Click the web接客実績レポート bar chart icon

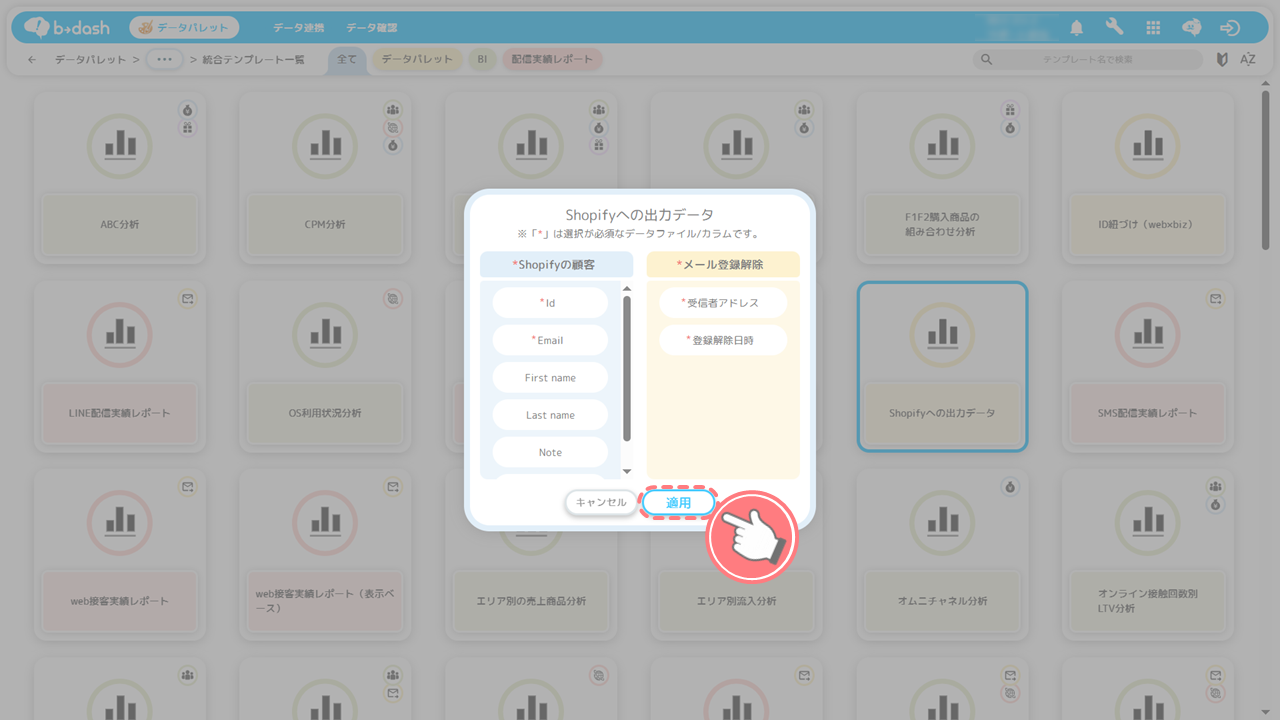coord(120,523)
